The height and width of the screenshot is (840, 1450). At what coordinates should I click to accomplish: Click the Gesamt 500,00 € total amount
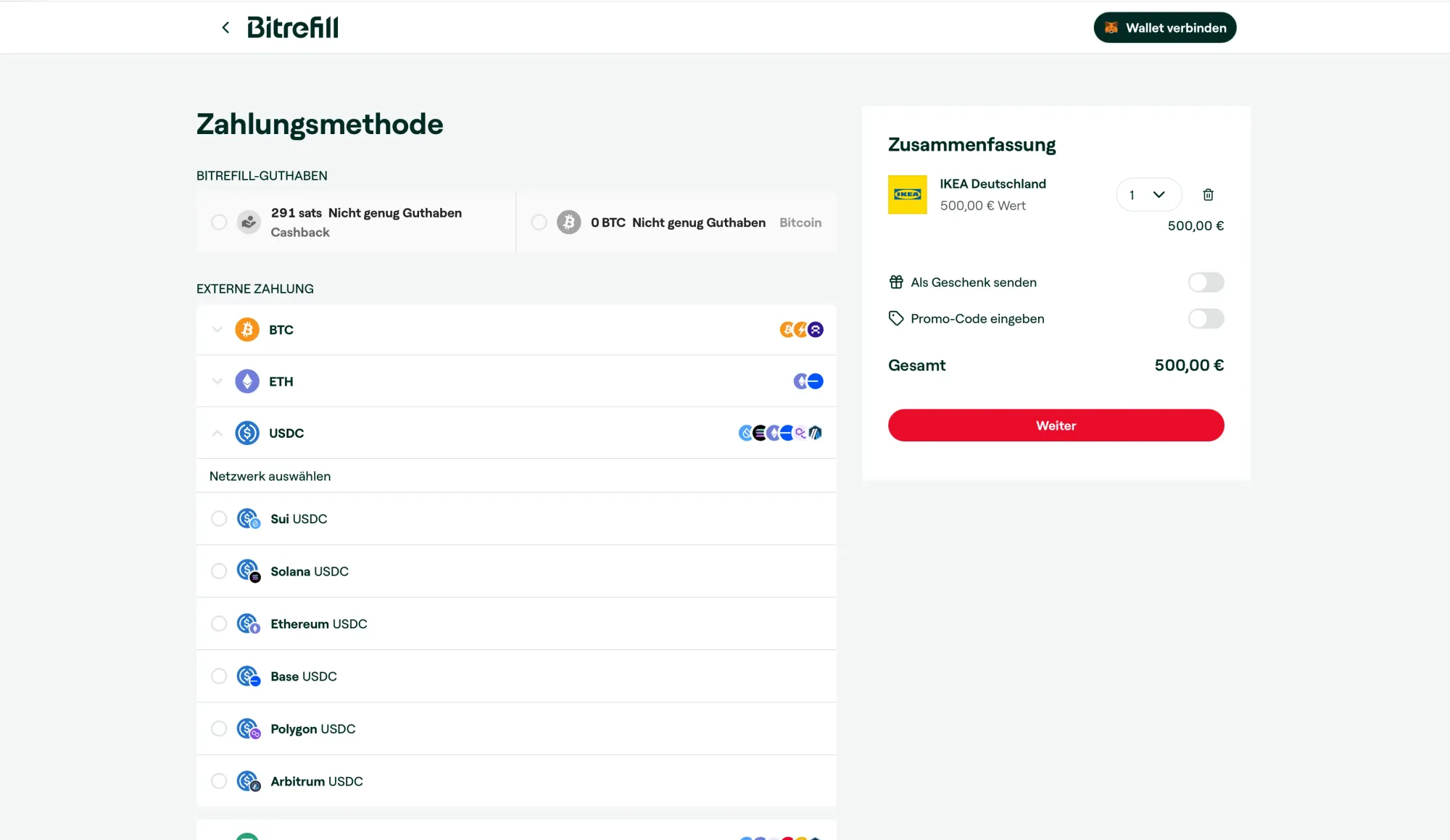click(1189, 365)
